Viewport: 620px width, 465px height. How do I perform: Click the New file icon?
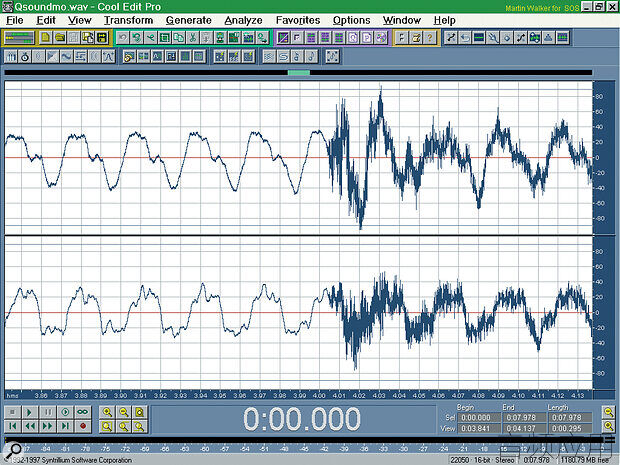pyautogui.click(x=45, y=38)
